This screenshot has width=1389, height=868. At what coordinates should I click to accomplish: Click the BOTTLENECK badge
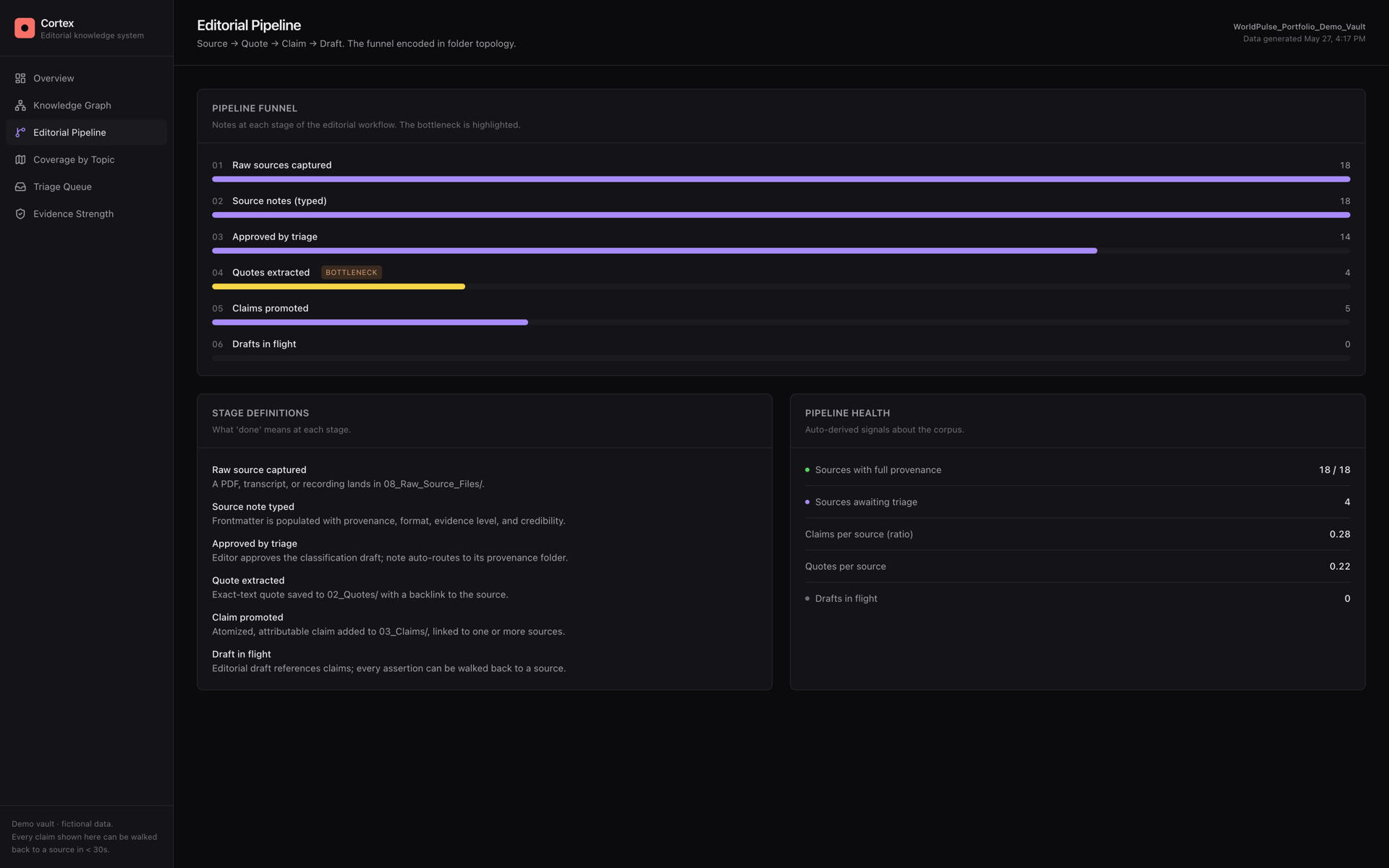[352, 273]
